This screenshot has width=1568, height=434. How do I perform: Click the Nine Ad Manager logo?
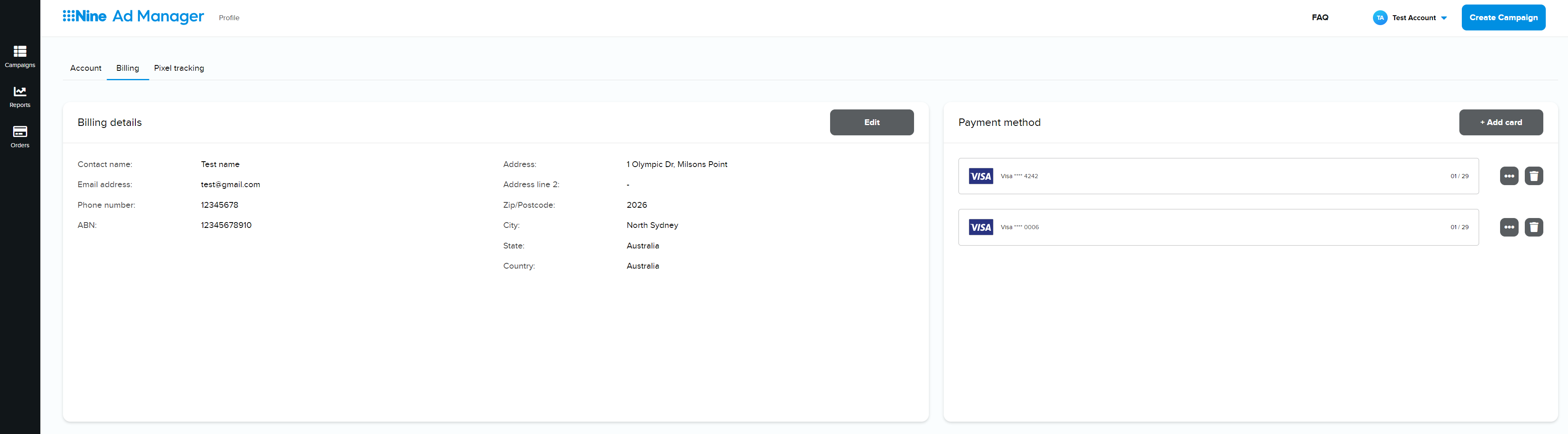[x=133, y=16]
